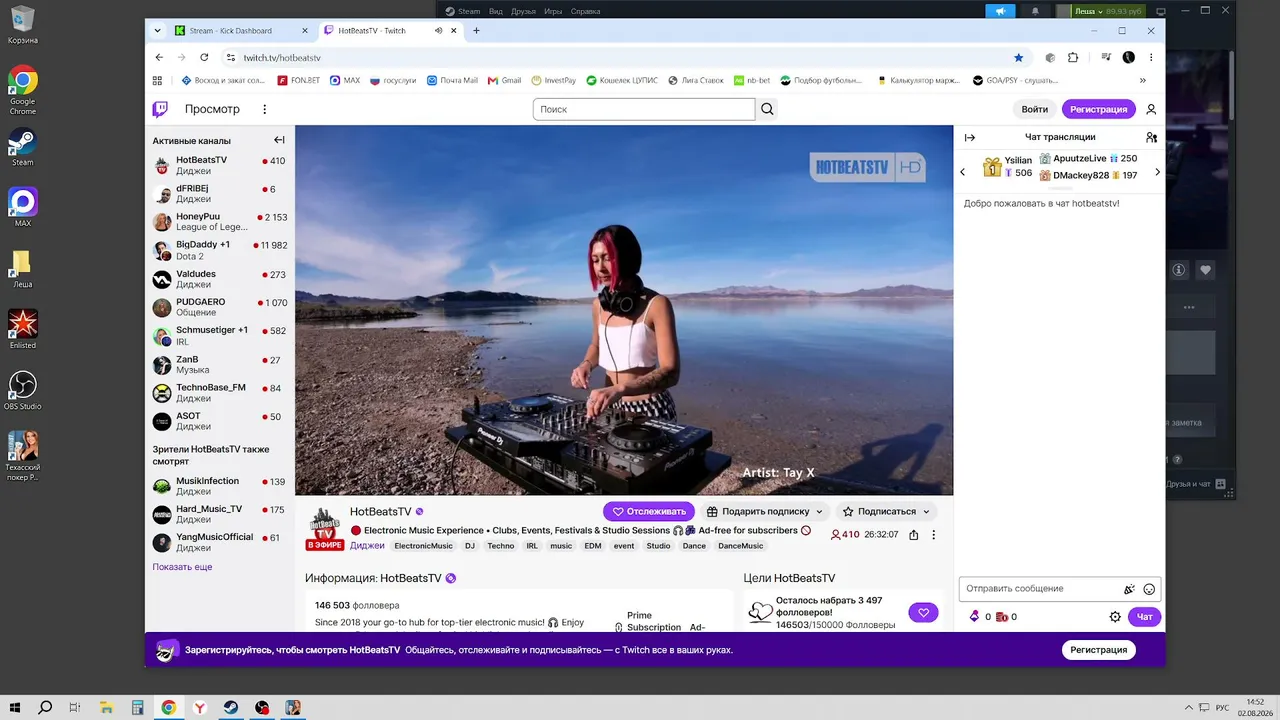1280x720 pixels.
Task: Go back in Chrome
Action: pos(159,58)
